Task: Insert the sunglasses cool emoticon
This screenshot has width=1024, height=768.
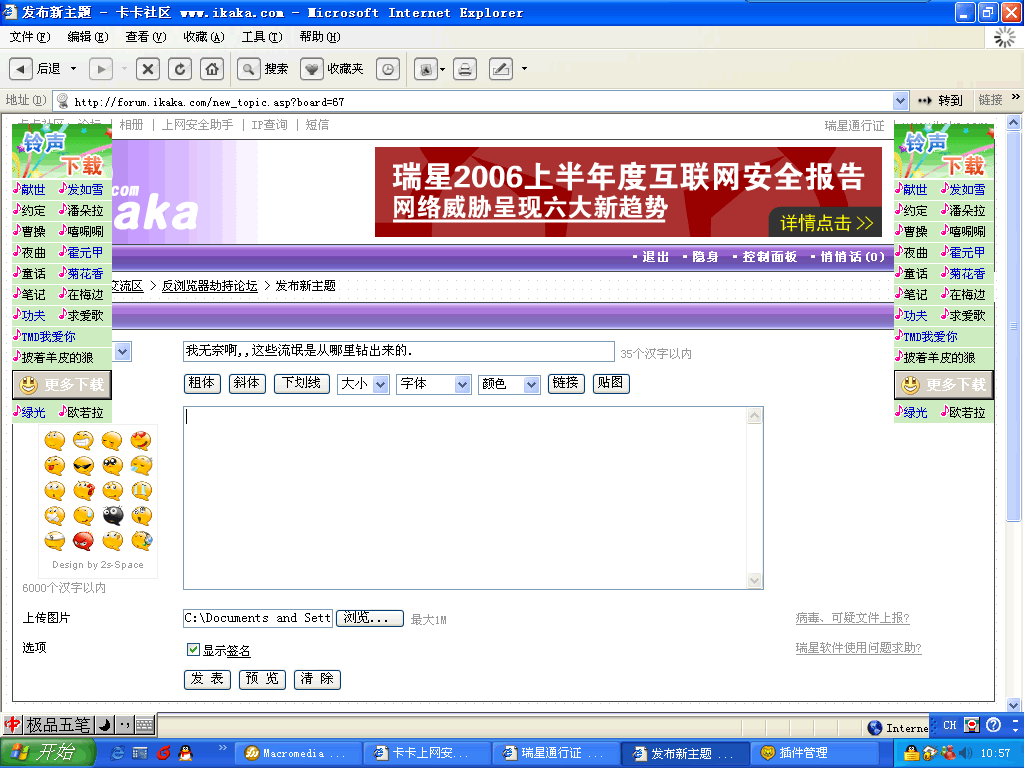Action: [83, 465]
